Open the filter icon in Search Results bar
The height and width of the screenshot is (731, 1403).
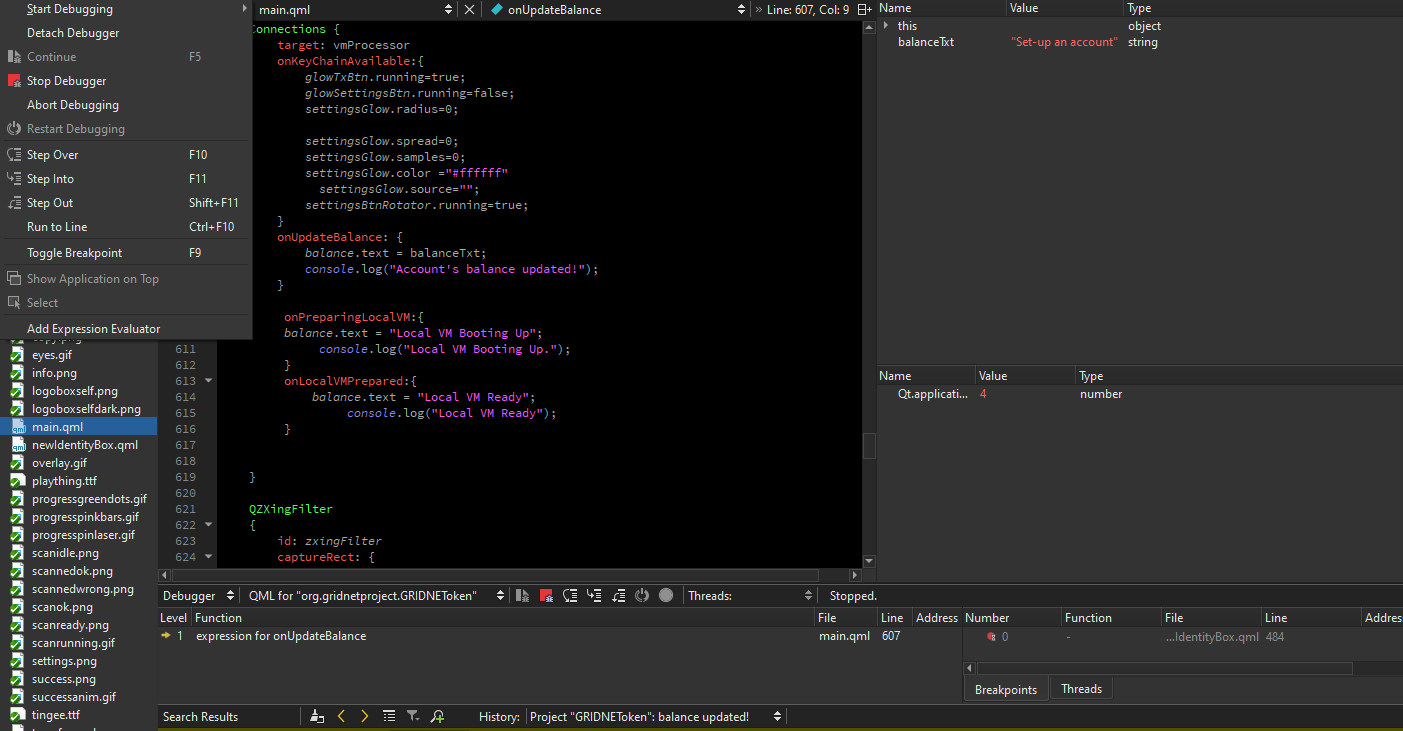pos(413,716)
